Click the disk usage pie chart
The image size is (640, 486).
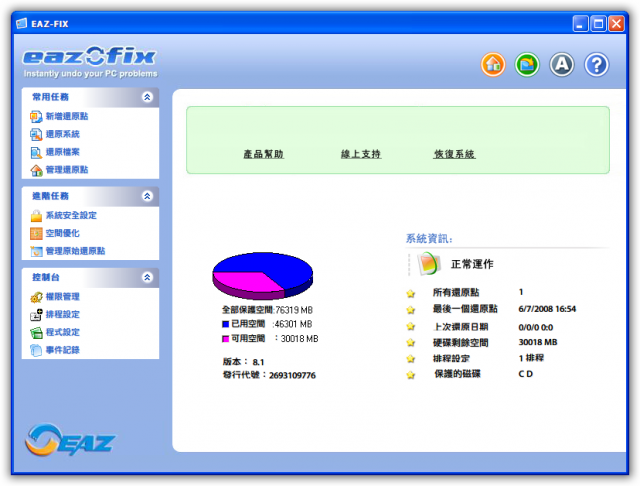262,276
